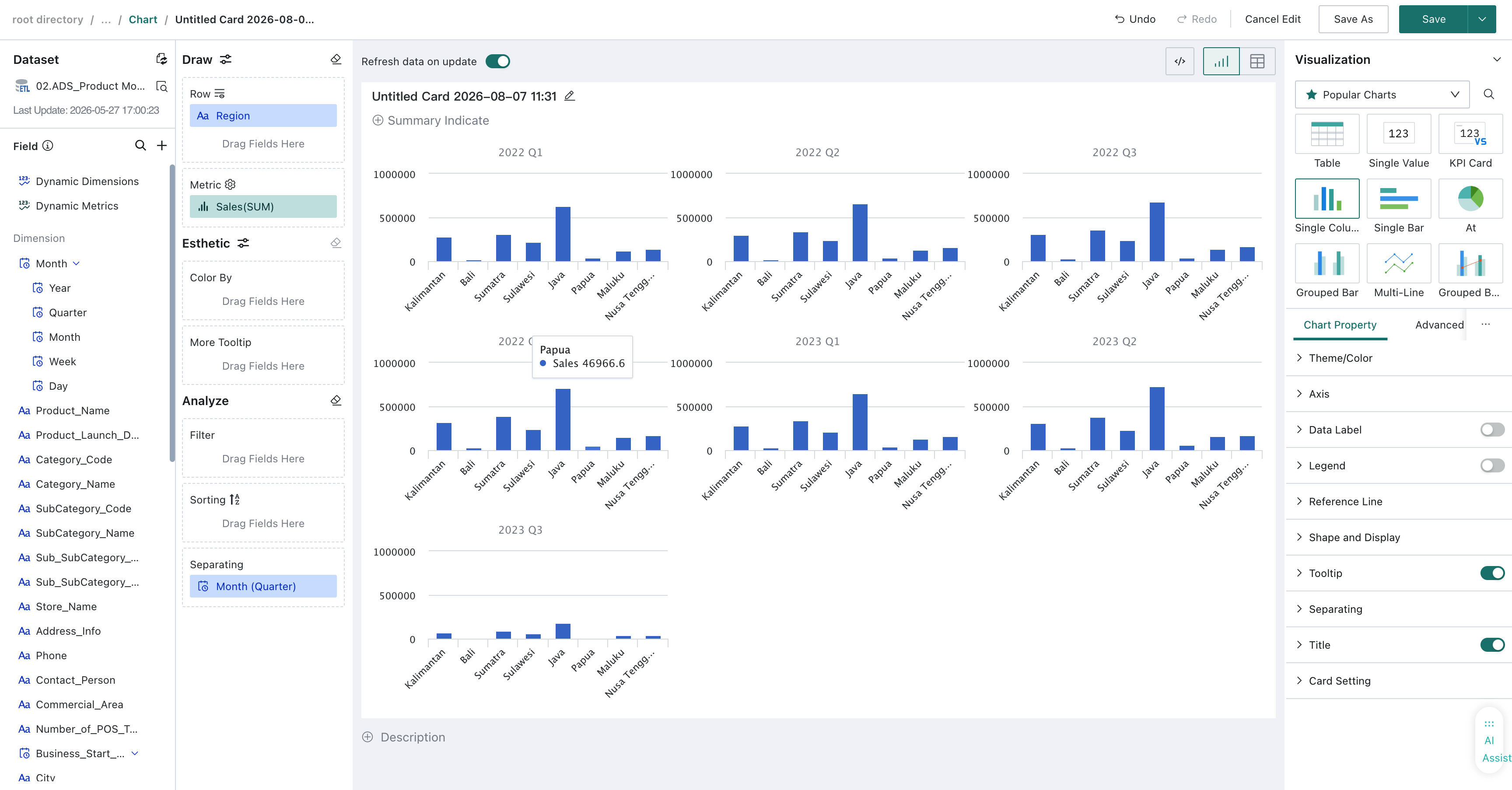Select the Chart Property tab
Viewport: 1512px width, 790px height.
[x=1340, y=325]
